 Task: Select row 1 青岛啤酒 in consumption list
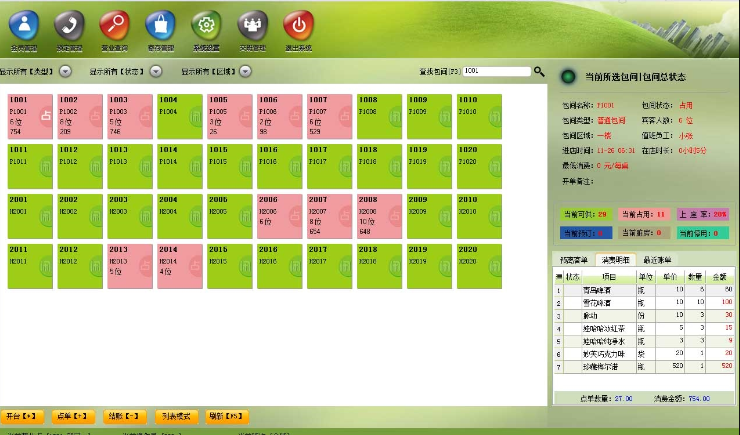pyautogui.click(x=644, y=290)
